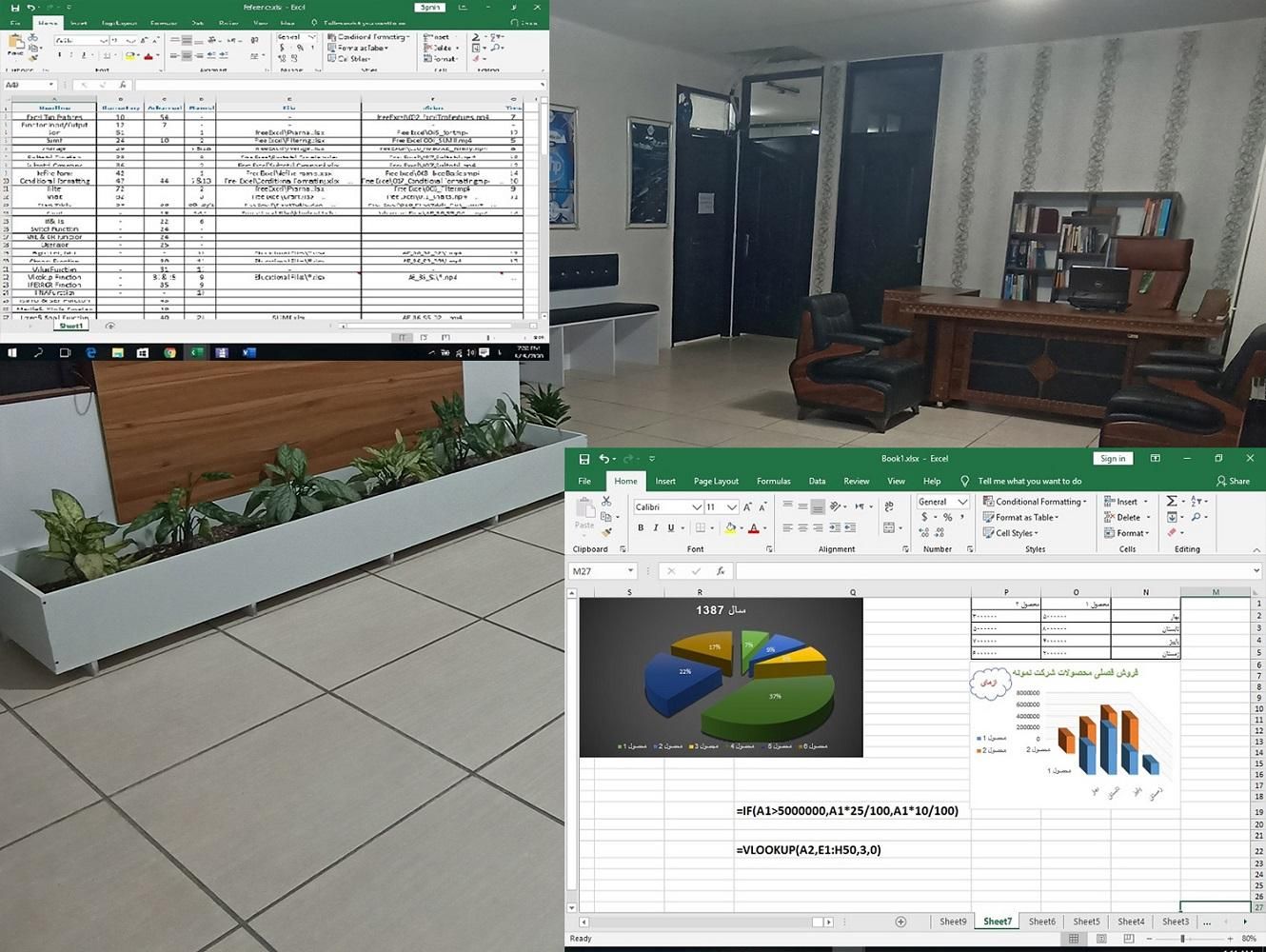Switch to Page Layout view in Book1.xlsx status bar

(1101, 939)
